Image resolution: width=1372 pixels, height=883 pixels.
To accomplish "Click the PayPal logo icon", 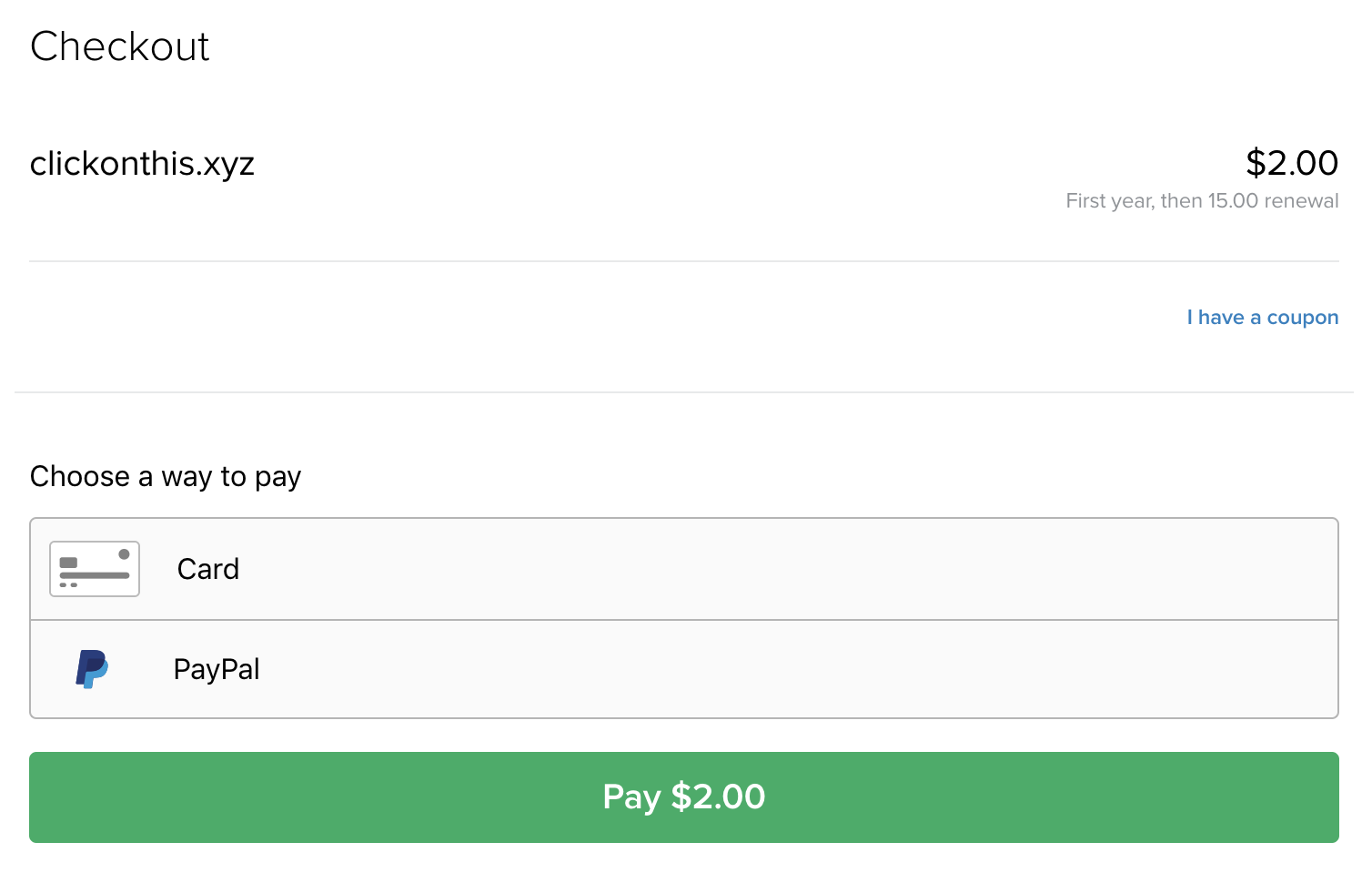I will pyautogui.click(x=92, y=669).
